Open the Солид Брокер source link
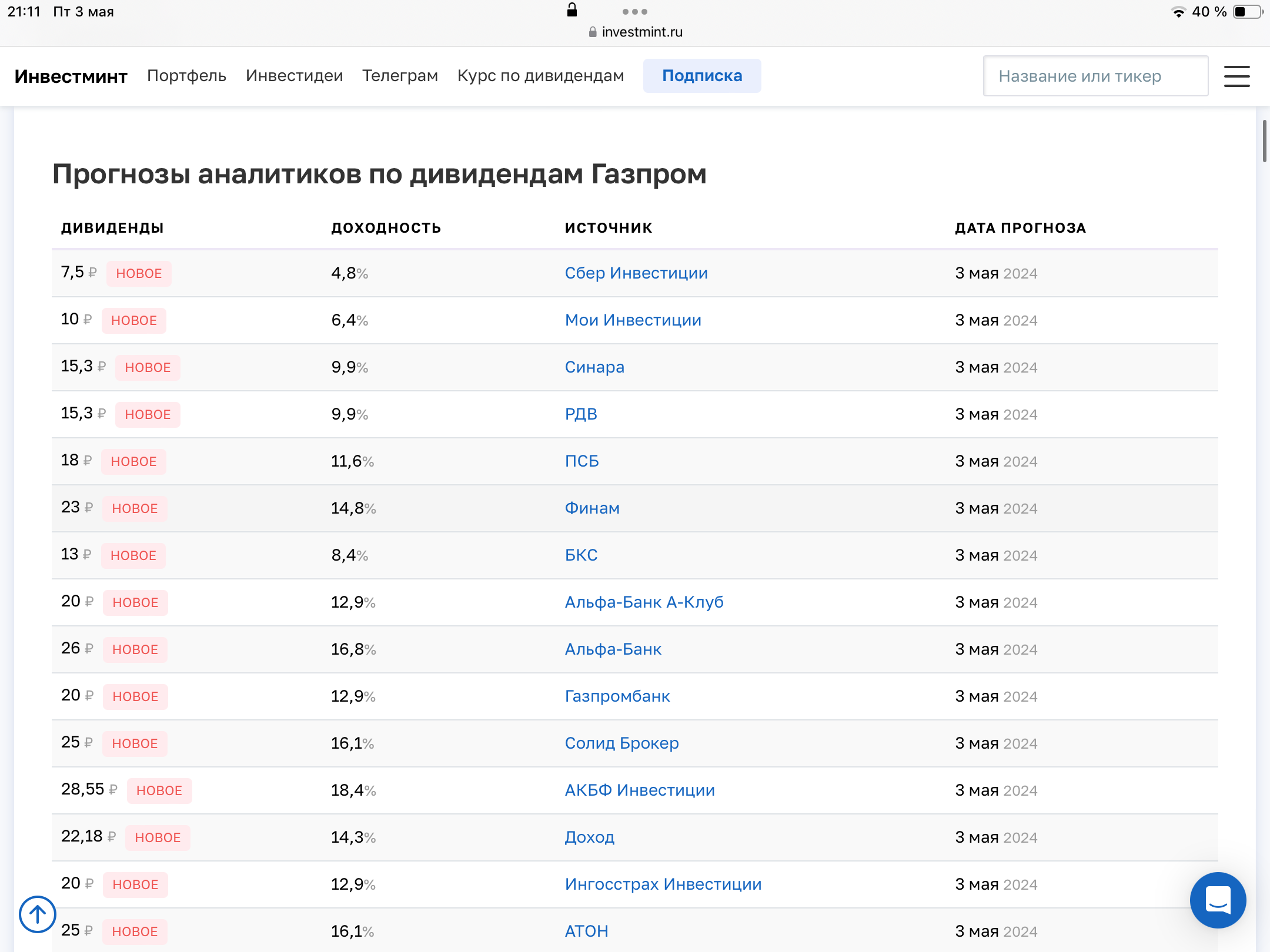Viewport: 1270px width, 952px height. pos(621,743)
